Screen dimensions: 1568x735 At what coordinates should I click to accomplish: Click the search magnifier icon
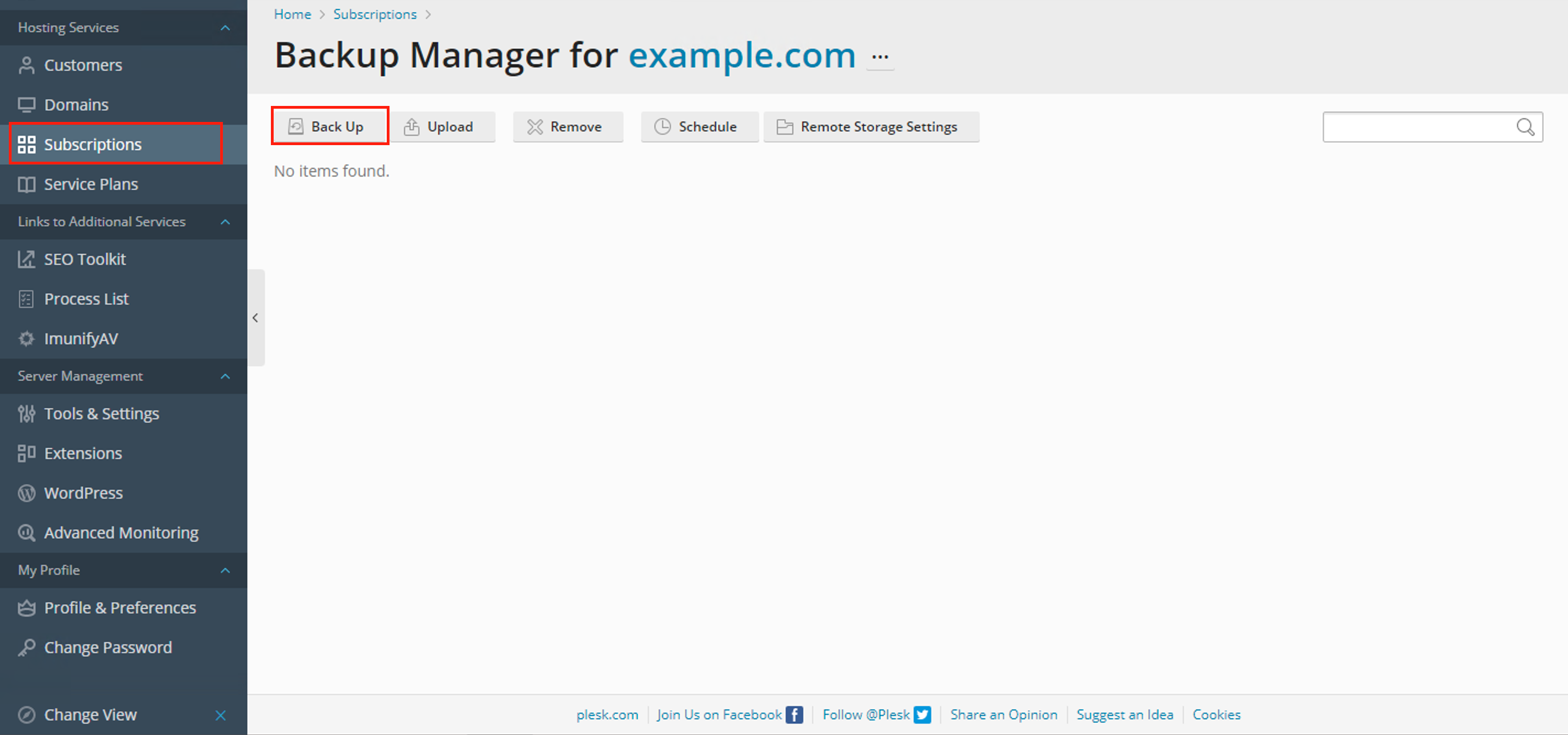[x=1525, y=127]
